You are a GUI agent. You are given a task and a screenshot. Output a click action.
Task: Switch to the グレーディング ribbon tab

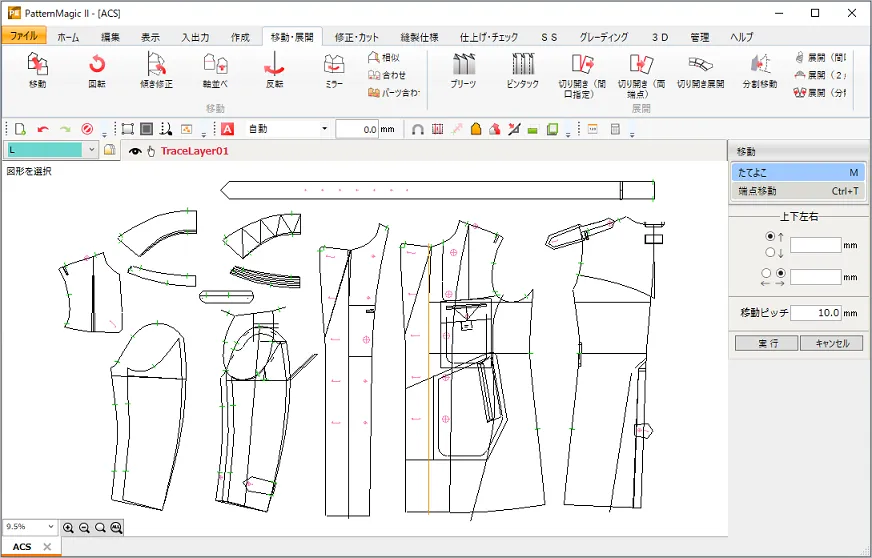point(603,36)
